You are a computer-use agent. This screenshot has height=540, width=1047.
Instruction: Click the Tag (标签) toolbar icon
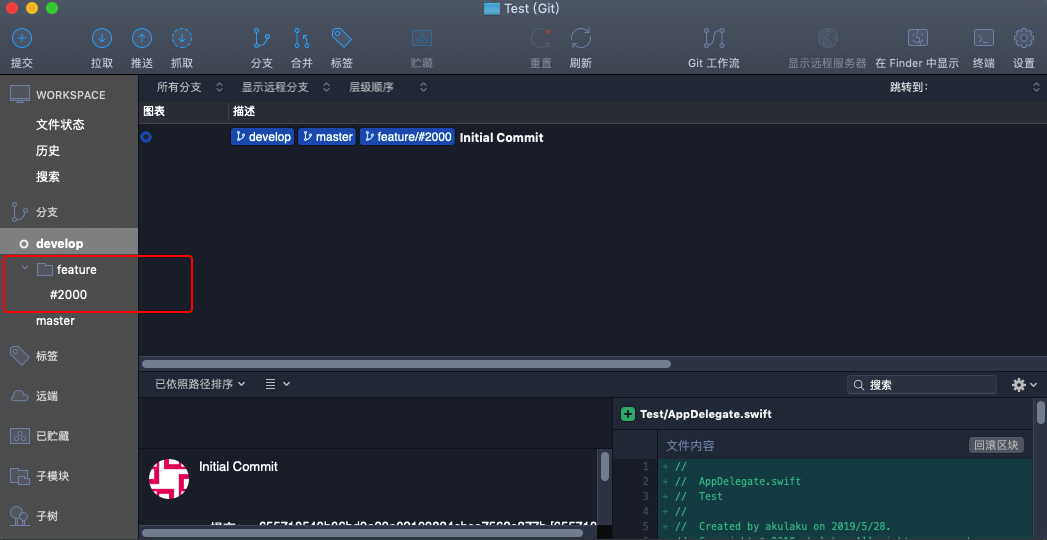341,39
